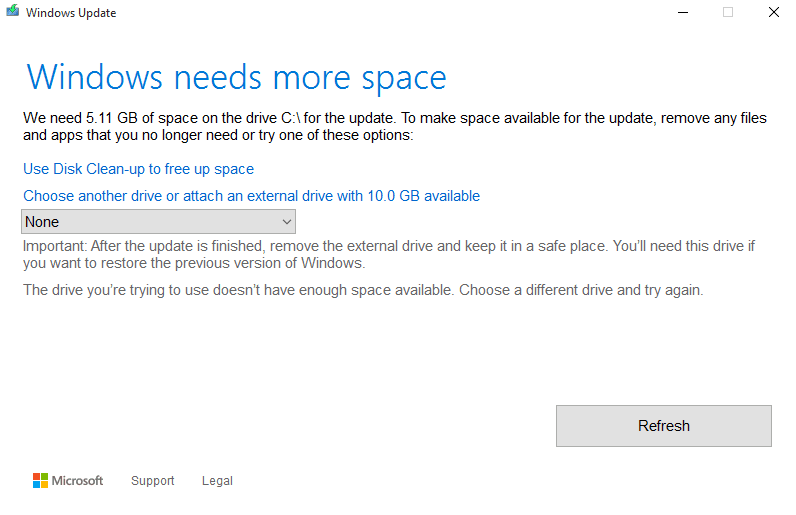Choose another drive or attach external drive
The height and width of the screenshot is (515, 796).
coord(251,196)
